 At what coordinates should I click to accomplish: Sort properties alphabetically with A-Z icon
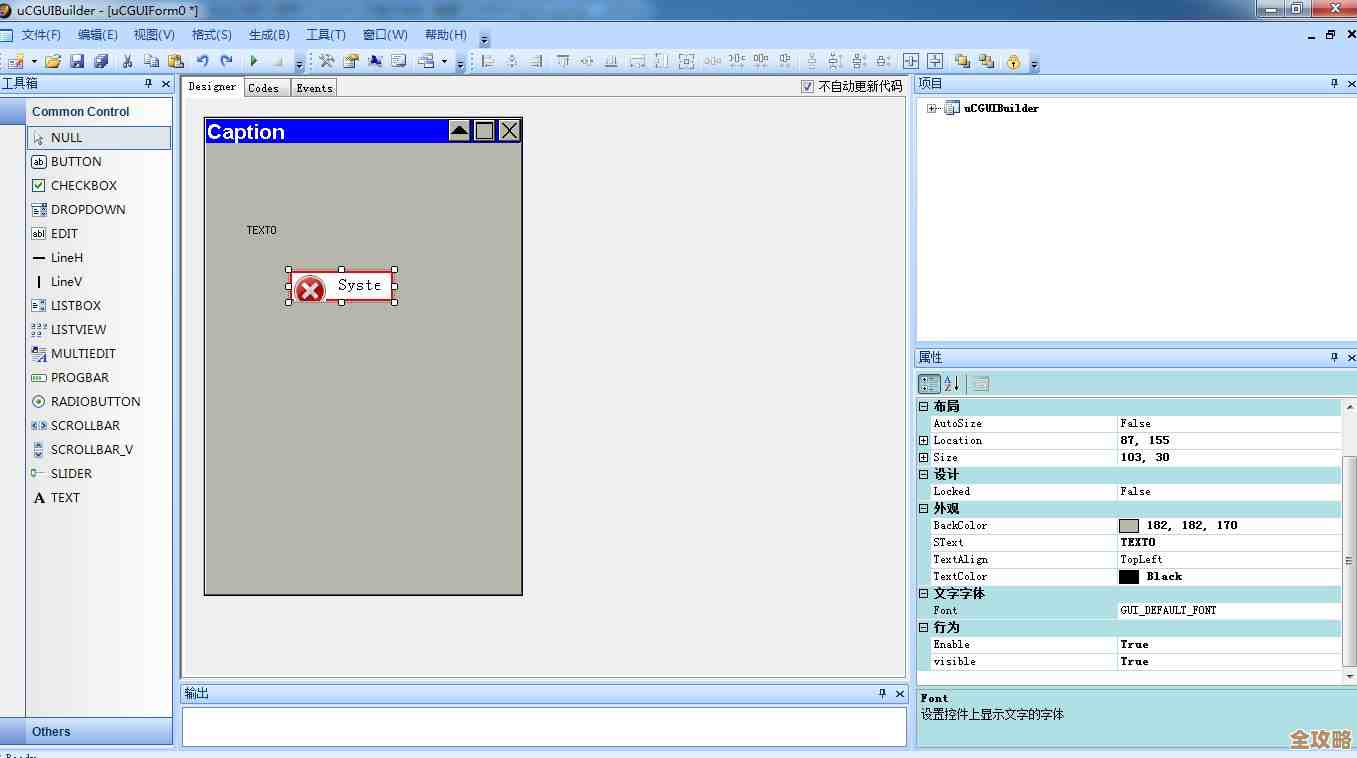click(952, 383)
